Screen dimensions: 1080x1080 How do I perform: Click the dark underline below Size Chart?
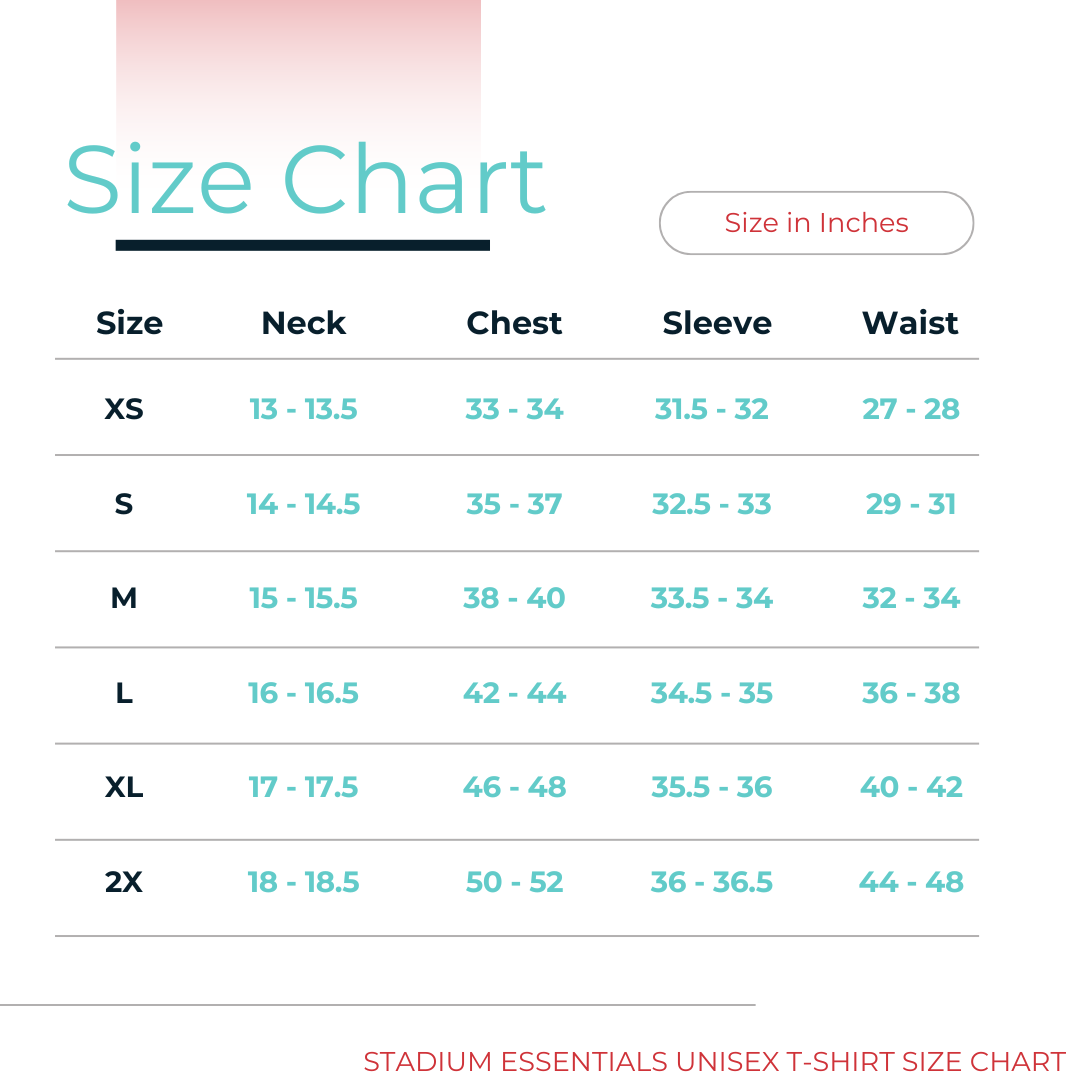point(302,245)
